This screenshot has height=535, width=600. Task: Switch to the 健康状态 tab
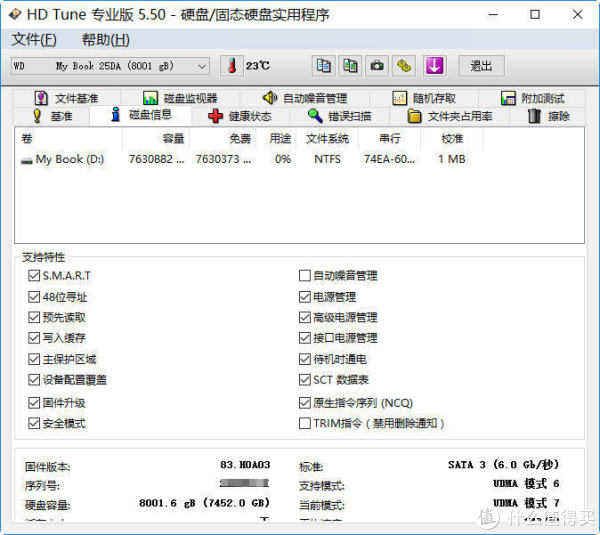[x=240, y=116]
